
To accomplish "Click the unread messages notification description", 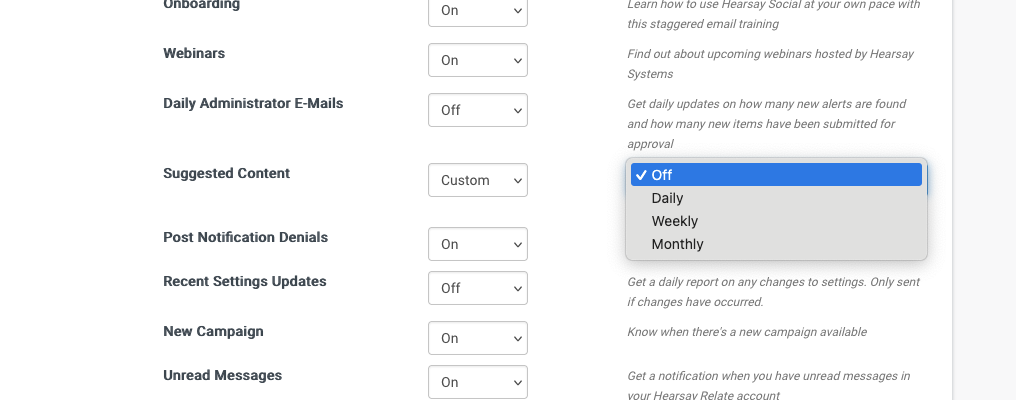I will (x=768, y=385).
